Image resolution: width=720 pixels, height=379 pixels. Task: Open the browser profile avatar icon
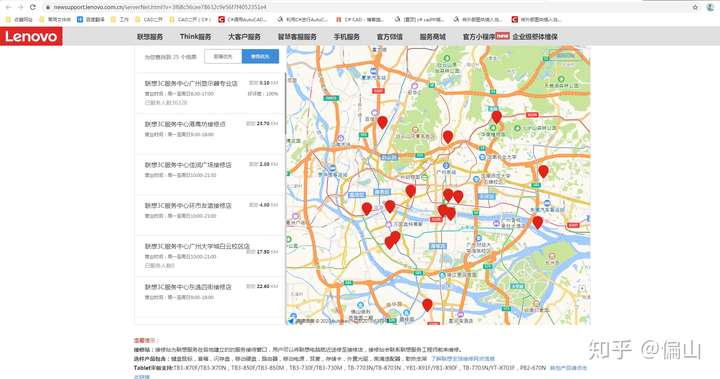710,7
